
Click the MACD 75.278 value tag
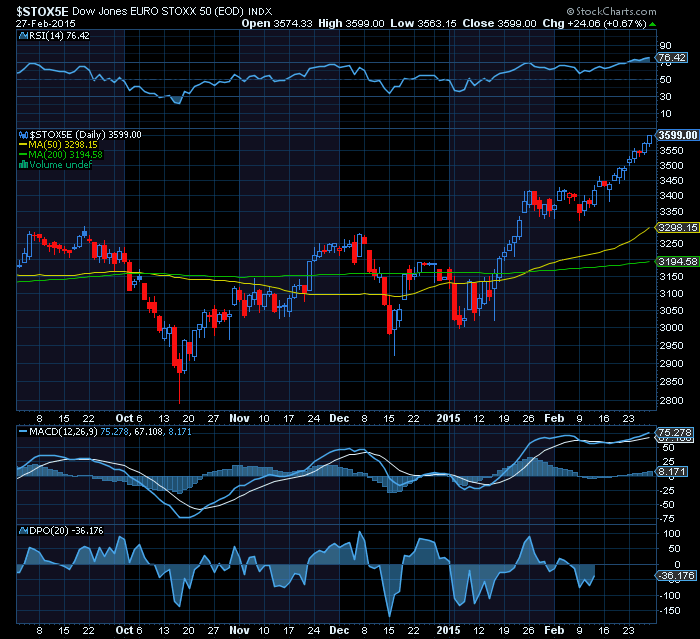pyautogui.click(x=675, y=432)
